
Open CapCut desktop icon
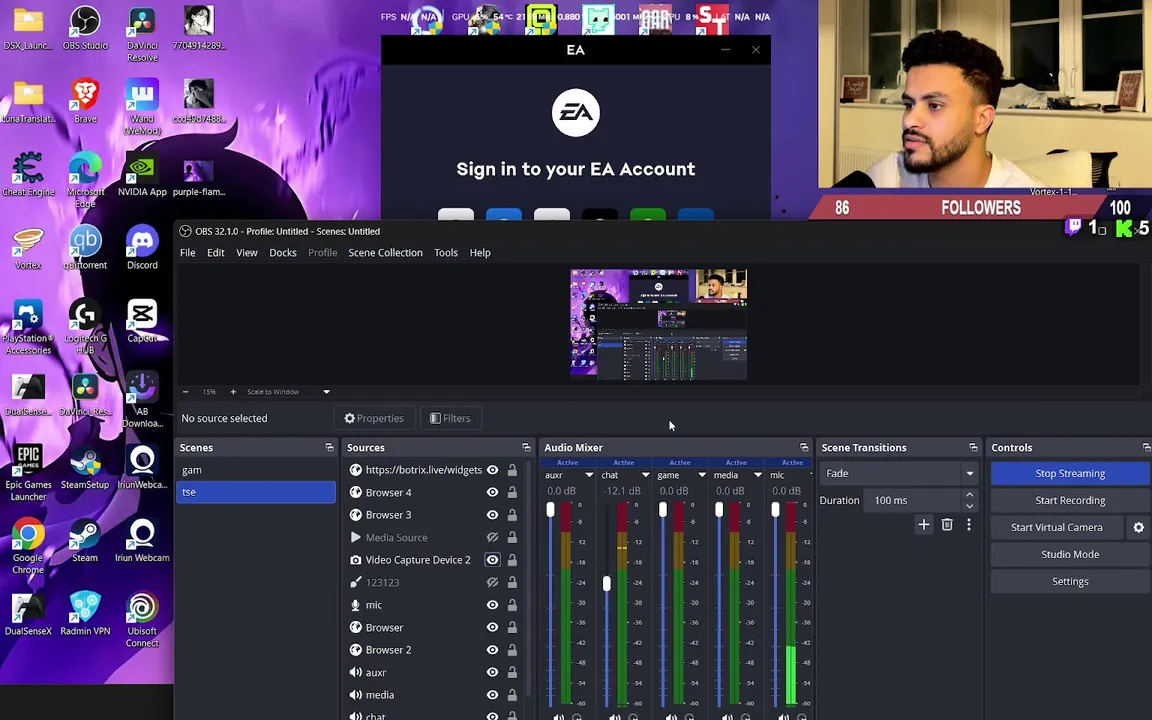click(143, 322)
